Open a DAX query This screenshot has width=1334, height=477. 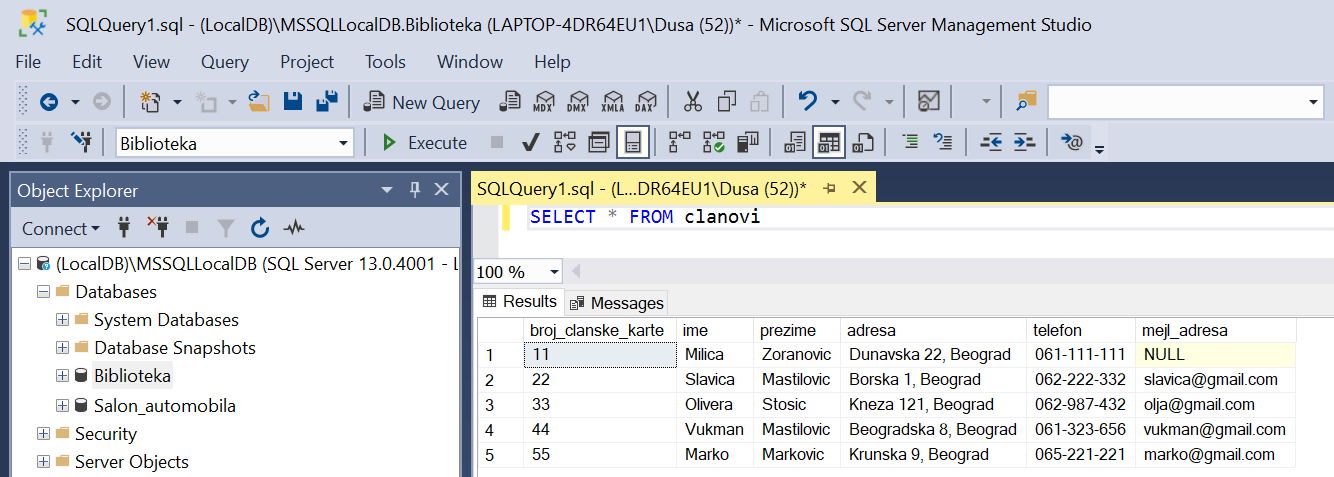[x=645, y=101]
